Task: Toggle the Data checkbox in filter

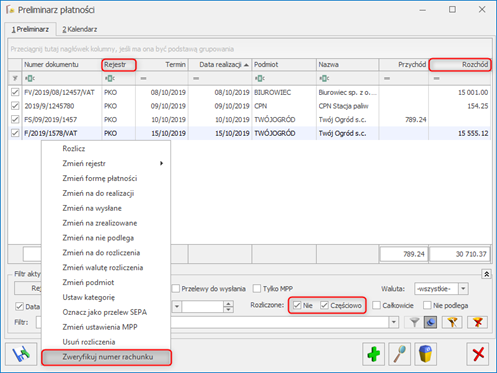Action: point(19,306)
